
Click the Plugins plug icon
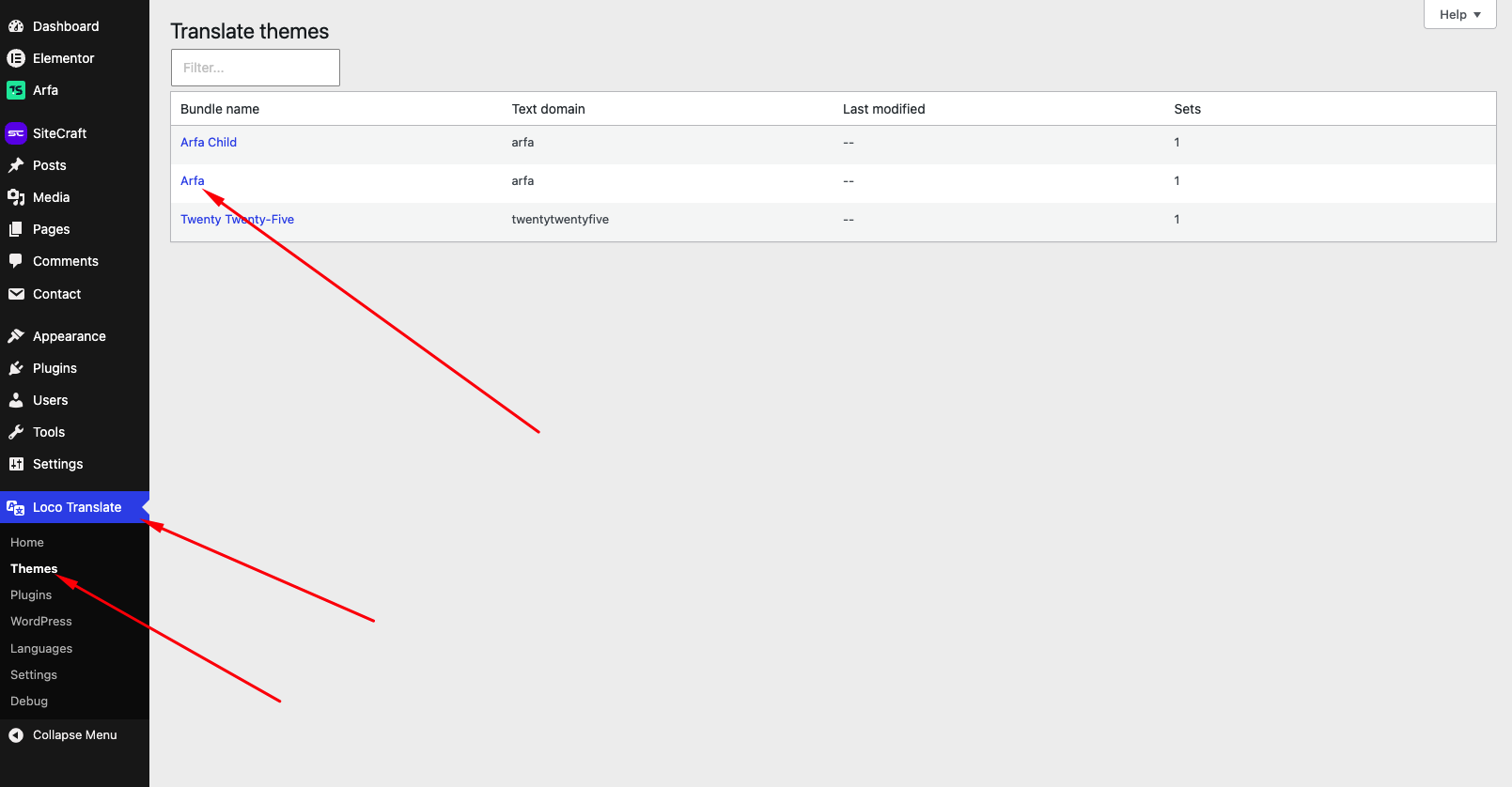(x=16, y=368)
